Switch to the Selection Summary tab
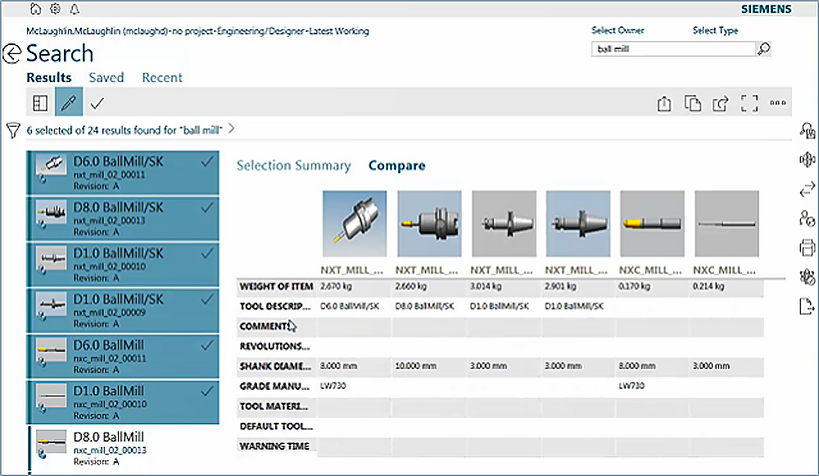The image size is (819, 476). [x=293, y=166]
